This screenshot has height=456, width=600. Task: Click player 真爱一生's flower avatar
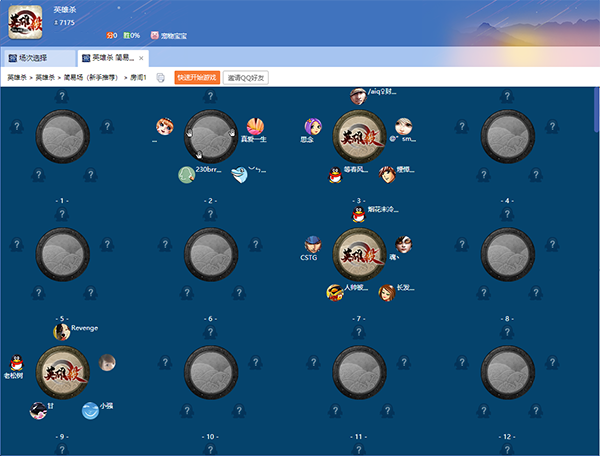click(x=255, y=126)
